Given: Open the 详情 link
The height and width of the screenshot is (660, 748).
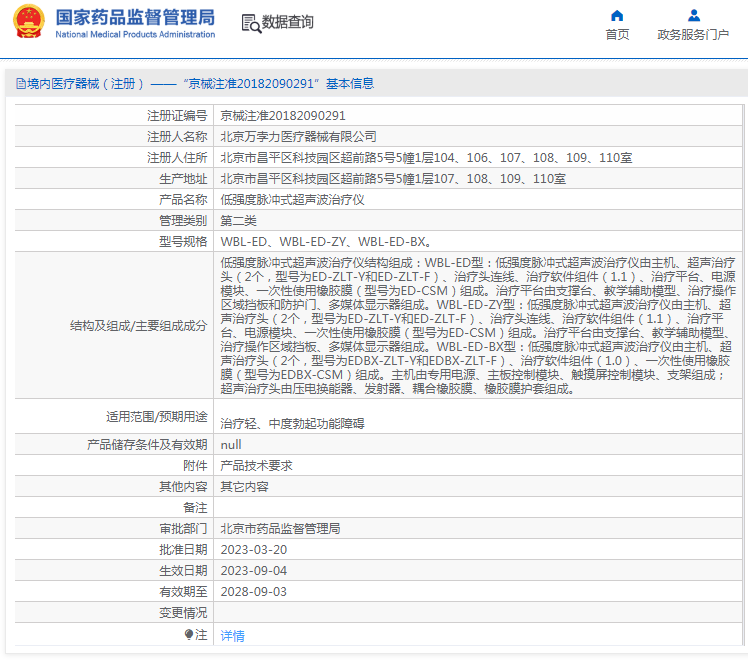Looking at the screenshot, I should point(232,635).
